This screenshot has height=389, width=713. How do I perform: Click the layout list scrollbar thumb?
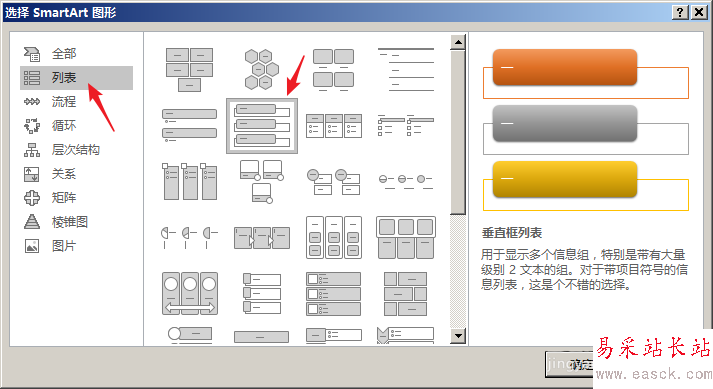tap(458, 132)
